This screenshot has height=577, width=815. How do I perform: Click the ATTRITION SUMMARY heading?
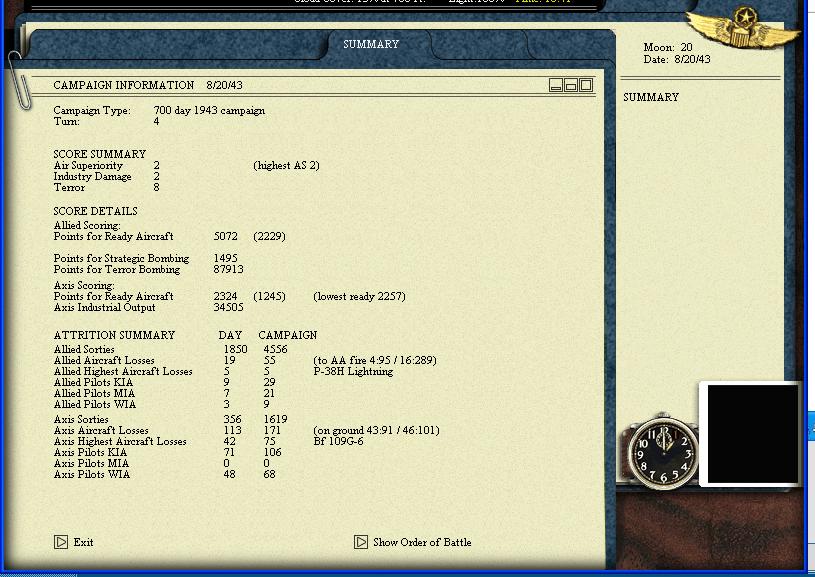coord(114,335)
